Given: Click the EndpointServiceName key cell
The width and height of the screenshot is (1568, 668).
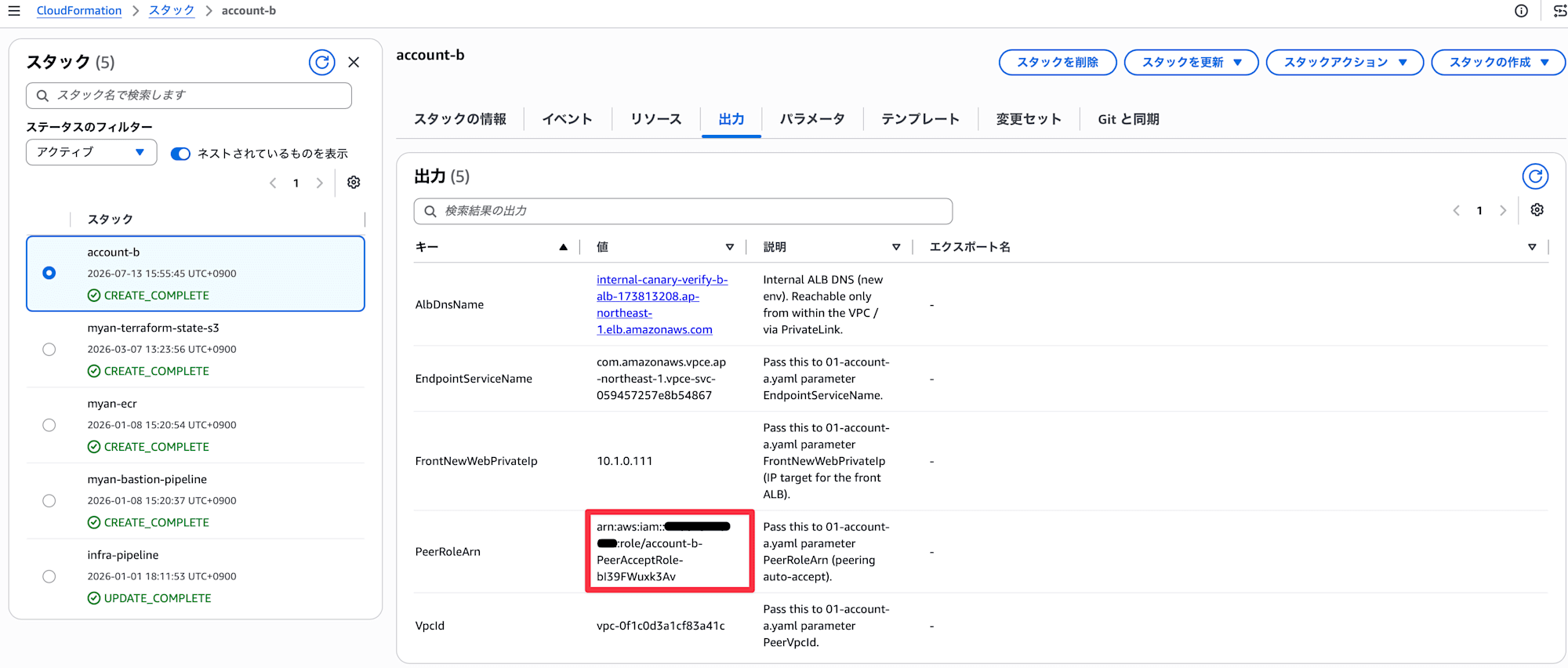Looking at the screenshot, I should pyautogui.click(x=474, y=379).
